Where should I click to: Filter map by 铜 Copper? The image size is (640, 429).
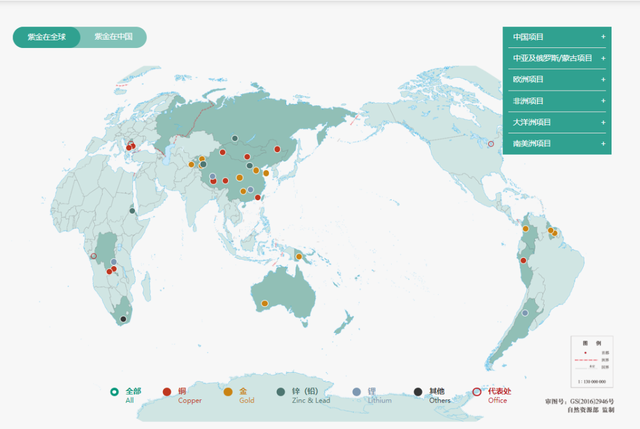[x=182, y=395]
